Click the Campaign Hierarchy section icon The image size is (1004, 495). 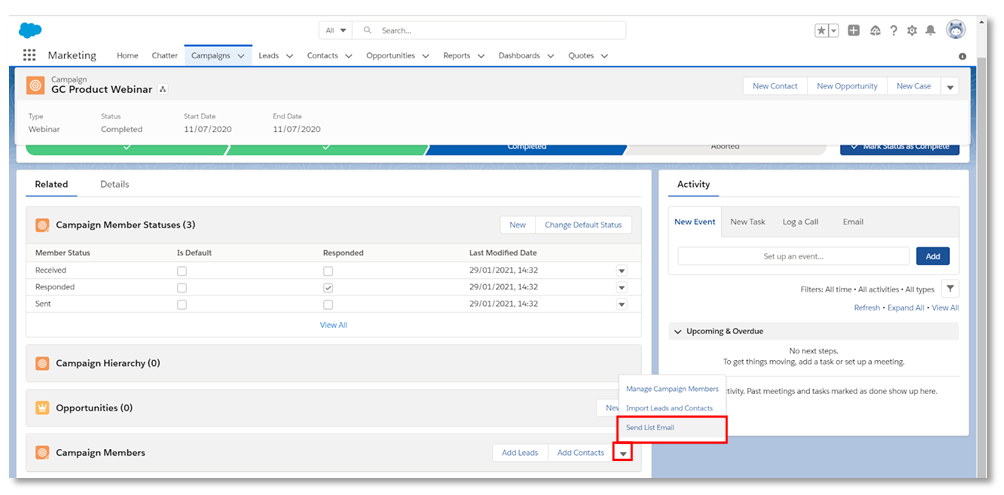(x=42, y=363)
